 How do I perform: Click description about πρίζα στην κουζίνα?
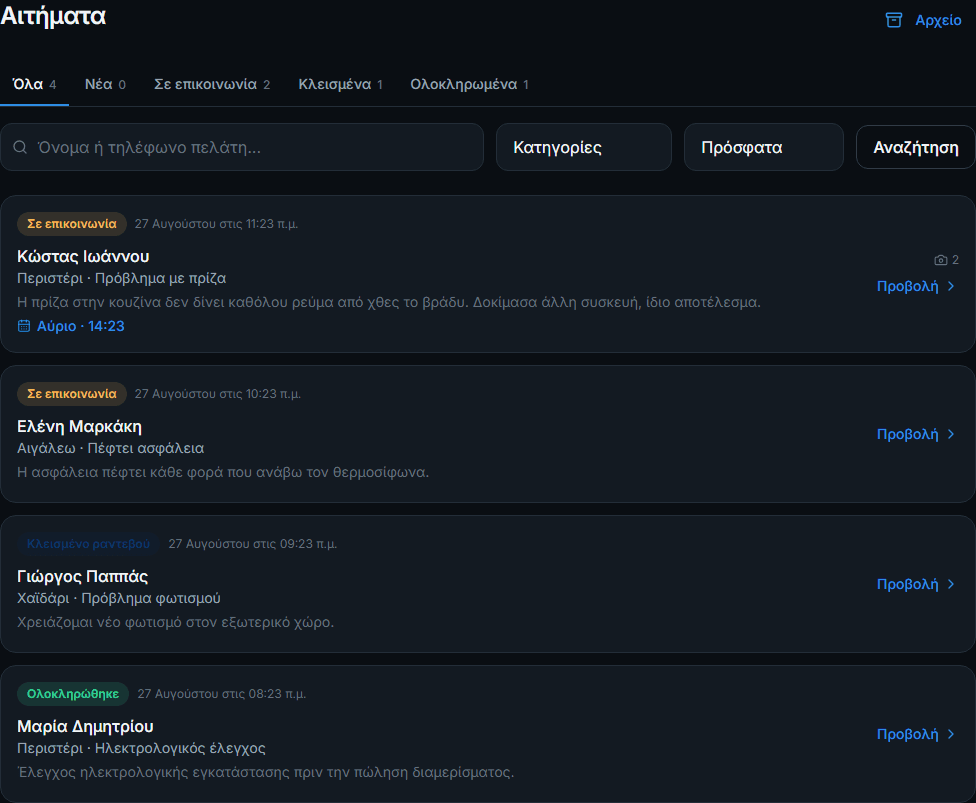click(x=389, y=302)
